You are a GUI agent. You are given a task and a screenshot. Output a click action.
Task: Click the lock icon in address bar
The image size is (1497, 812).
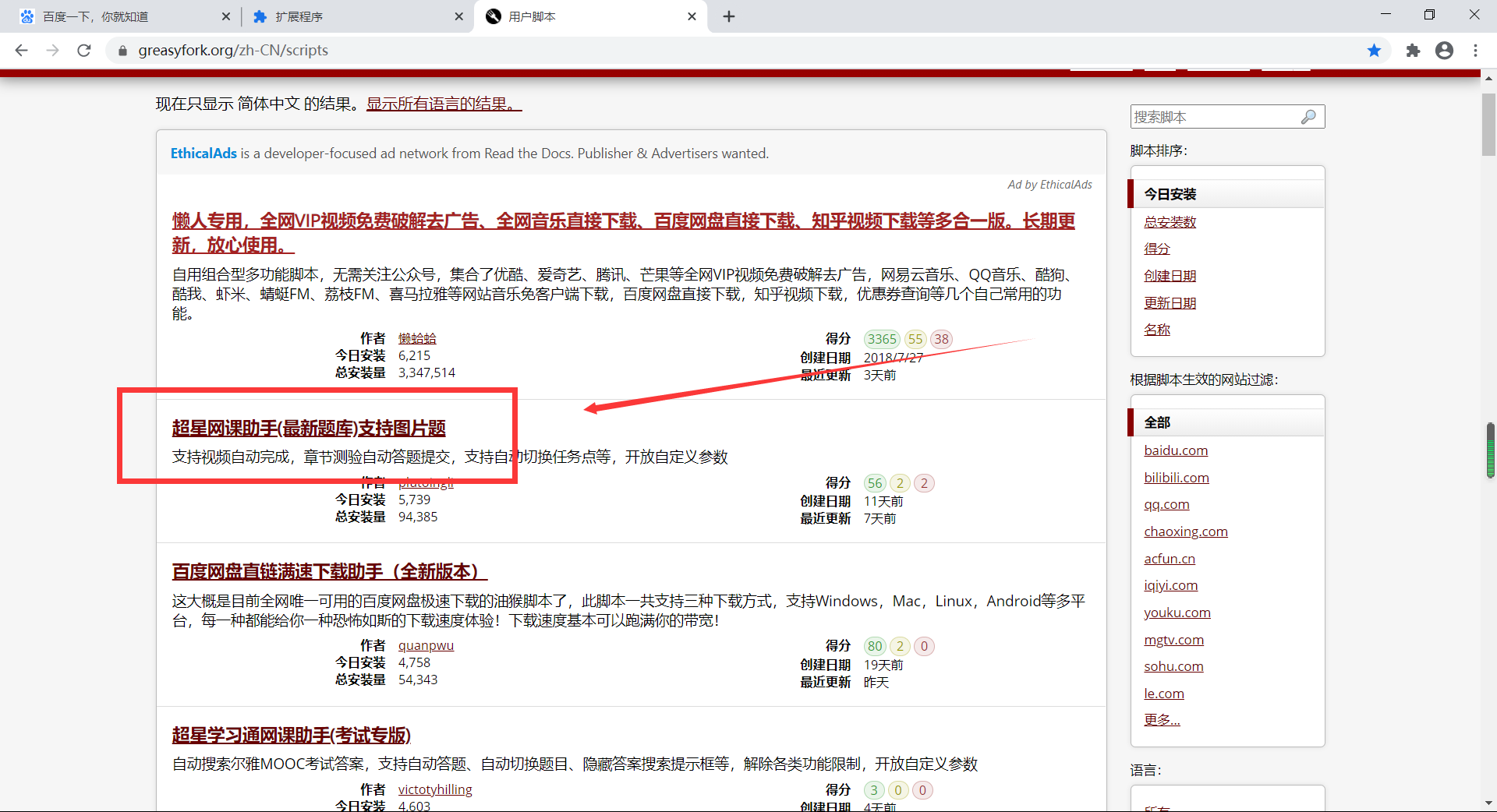click(122, 51)
